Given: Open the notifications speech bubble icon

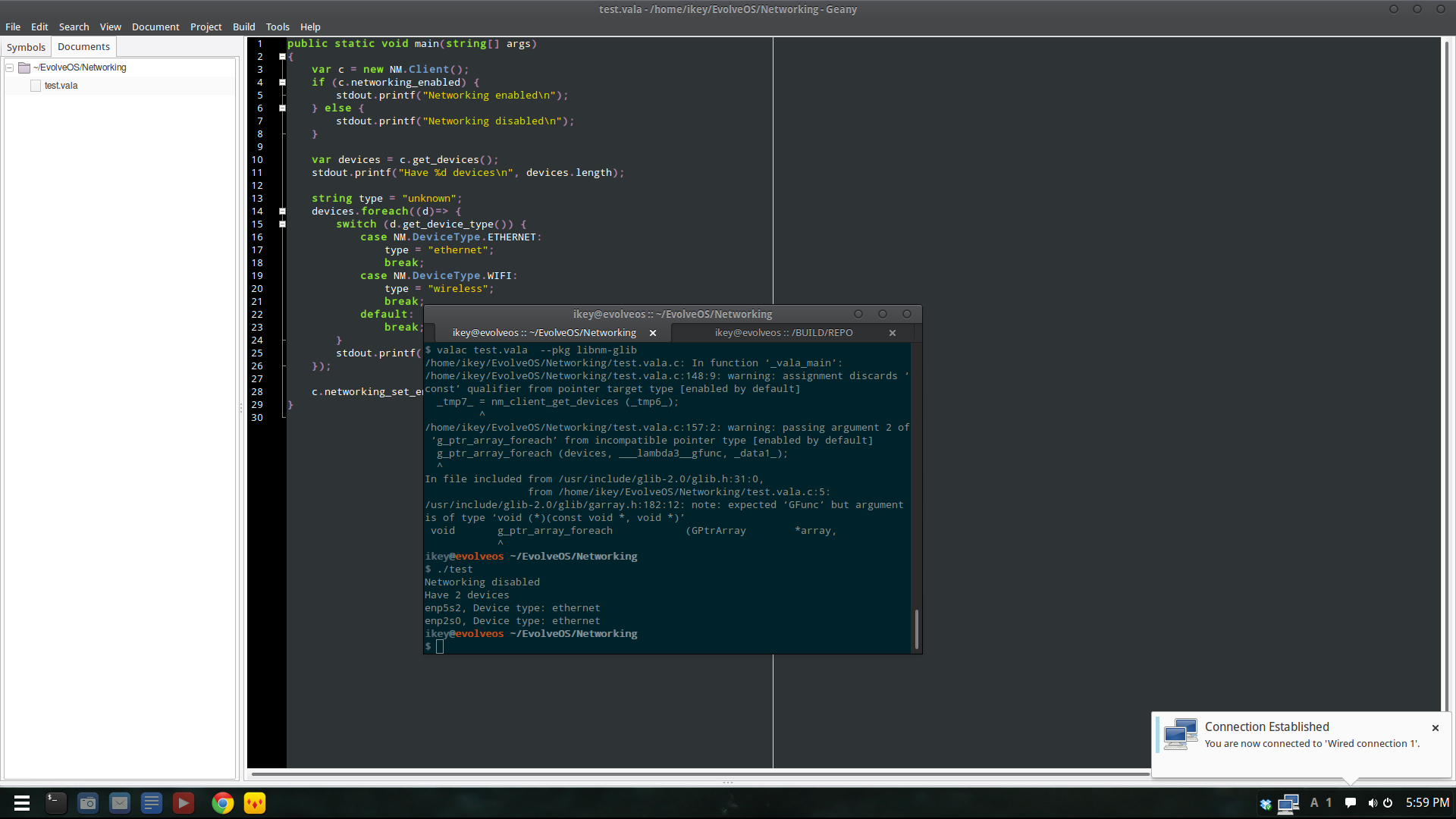Looking at the screenshot, I should [1351, 803].
